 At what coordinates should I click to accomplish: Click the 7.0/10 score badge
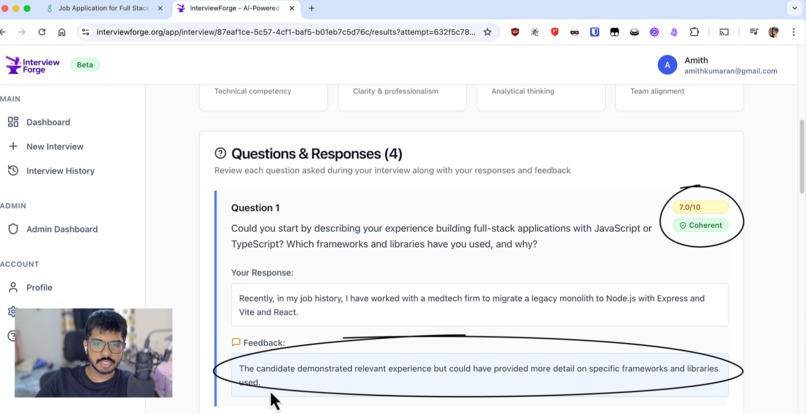(x=700, y=207)
